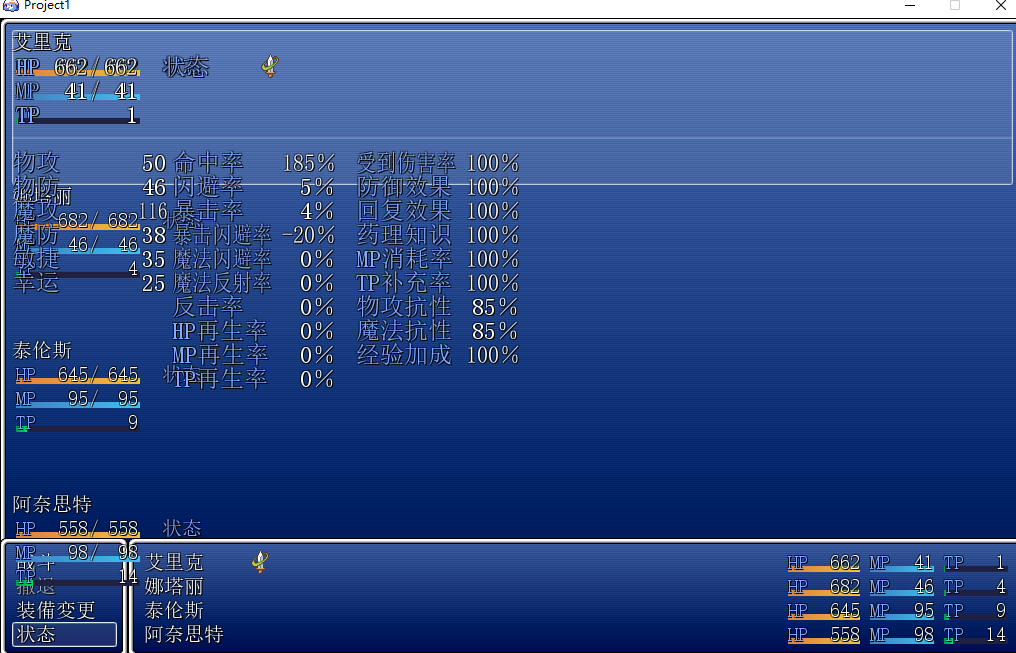Click 泰伦斯's MP gauge showing 95/95
Screen dimensions: 1016x653
click(77, 398)
